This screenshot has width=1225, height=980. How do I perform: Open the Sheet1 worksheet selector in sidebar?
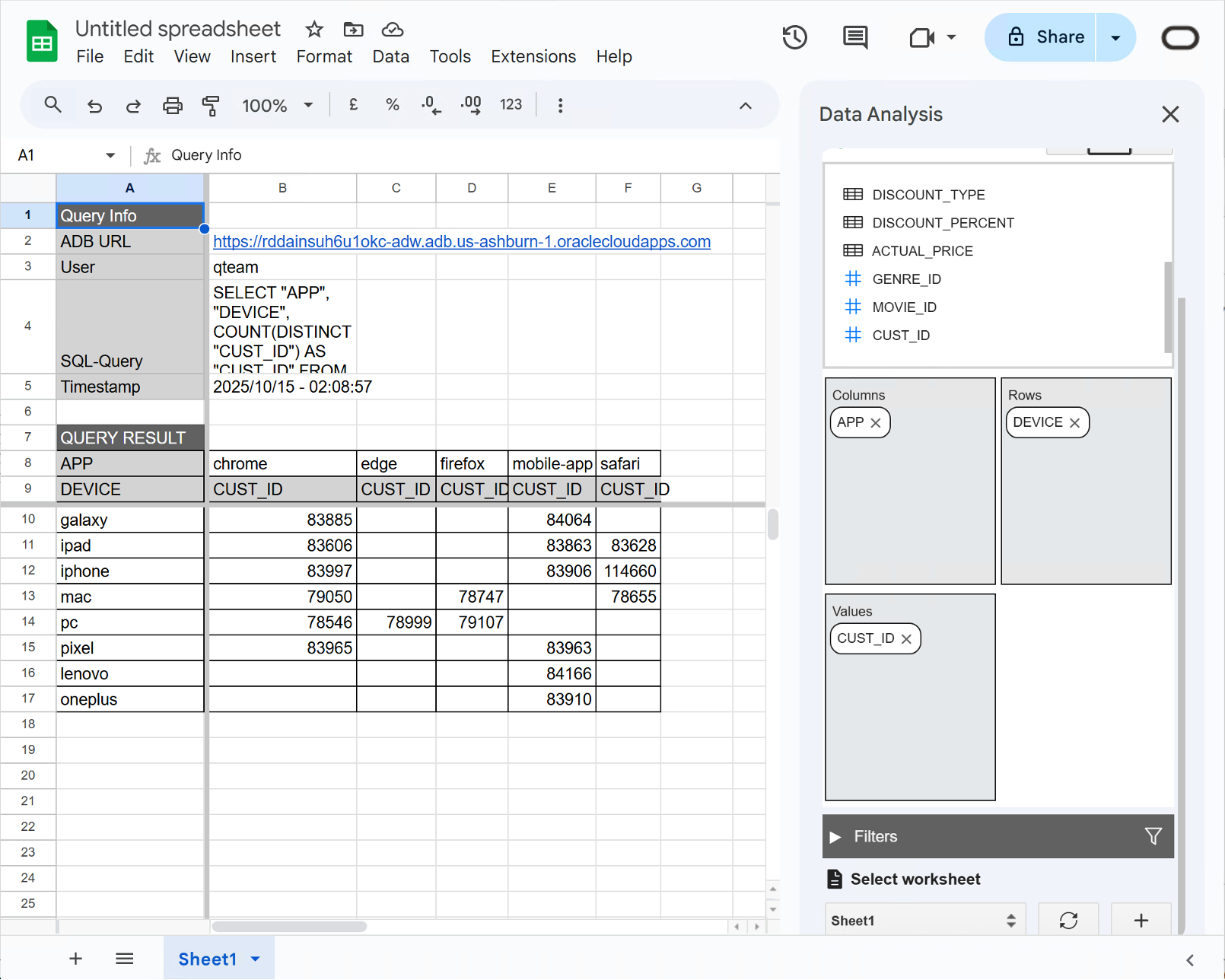(x=925, y=920)
